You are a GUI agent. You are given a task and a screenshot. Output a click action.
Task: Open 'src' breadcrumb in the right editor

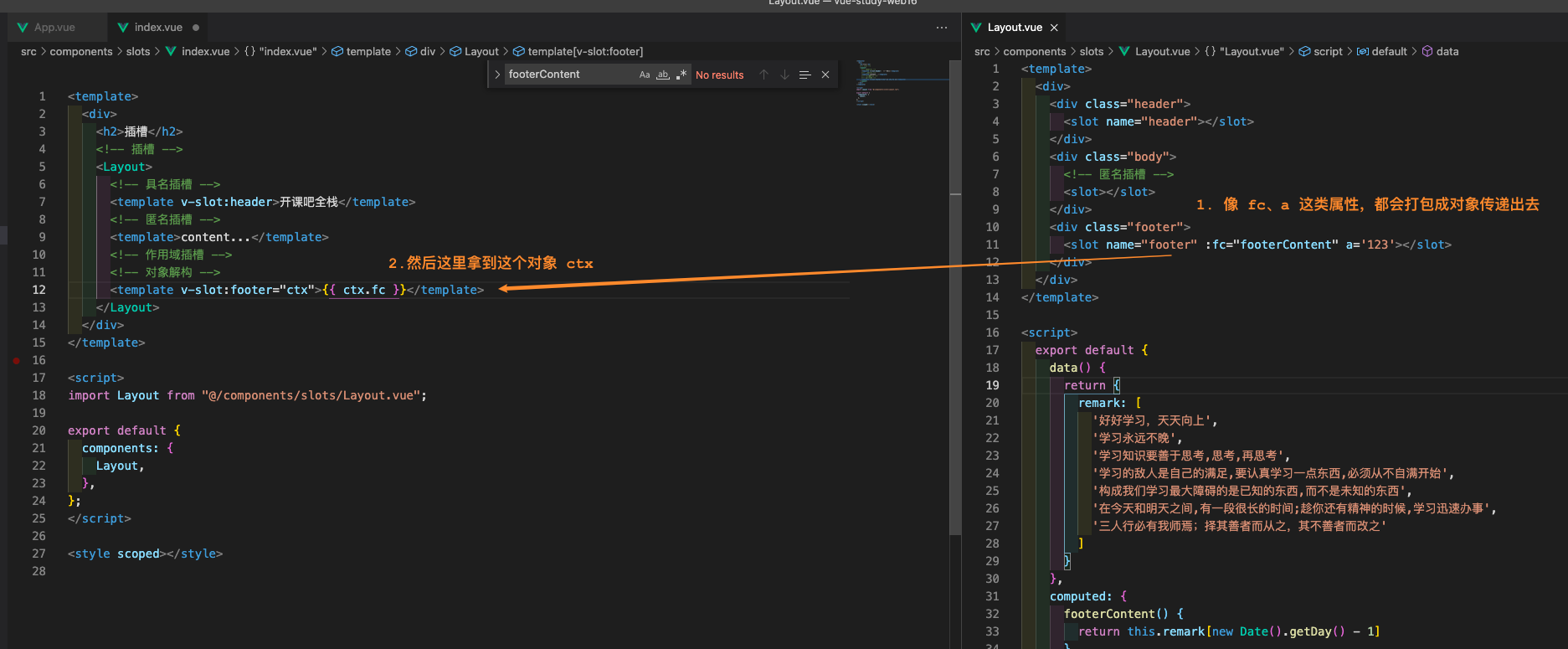click(982, 51)
